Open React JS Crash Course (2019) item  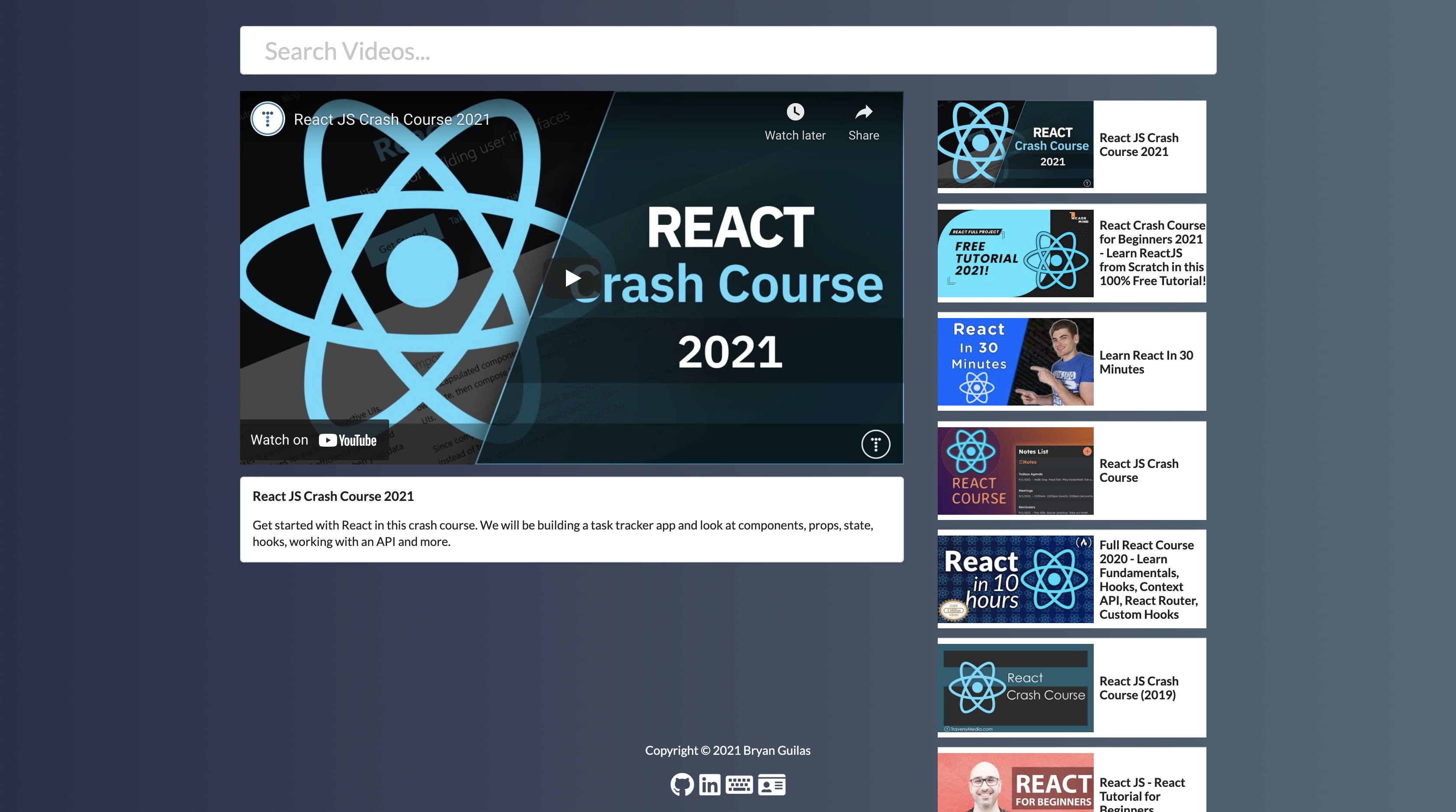coord(1138,688)
